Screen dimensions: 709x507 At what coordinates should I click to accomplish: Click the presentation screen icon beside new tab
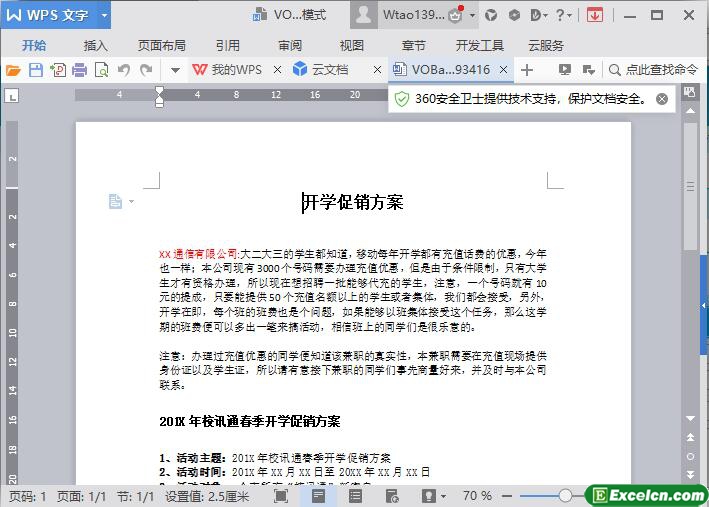(564, 70)
